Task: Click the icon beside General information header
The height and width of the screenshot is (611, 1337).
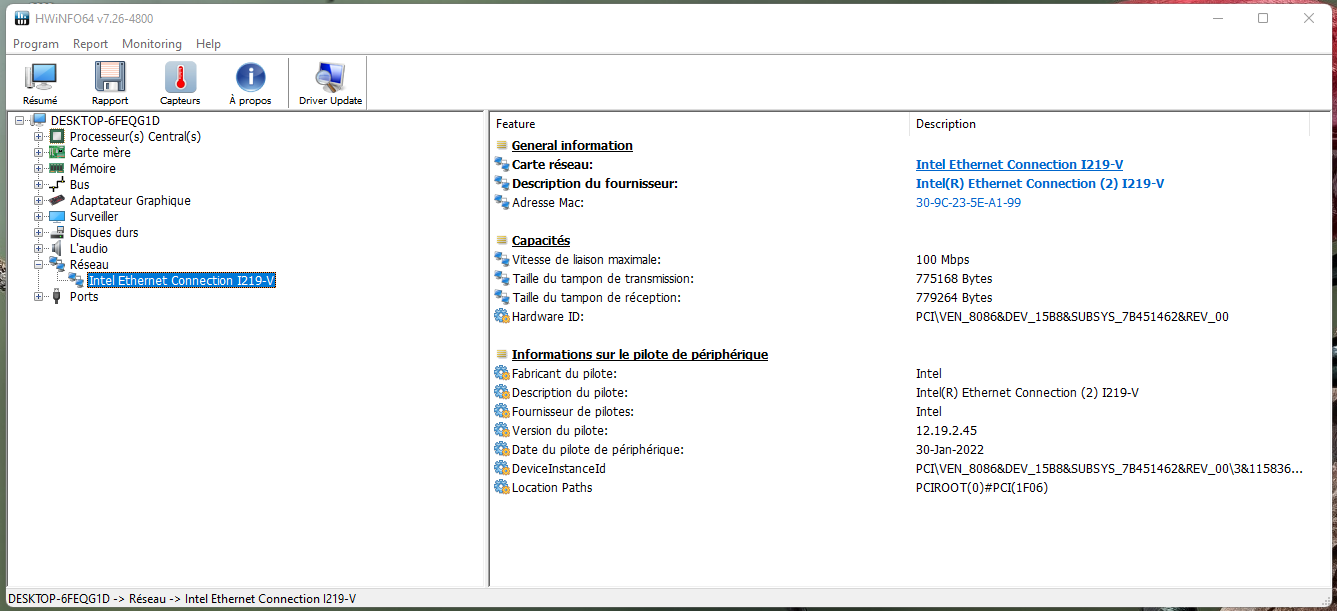Action: (502, 145)
